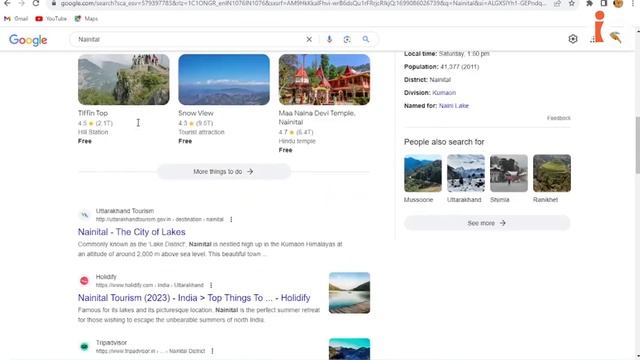Screen dimensions: 640x360
Task: Click the Holidify site favicon
Action: pyautogui.click(x=84, y=281)
